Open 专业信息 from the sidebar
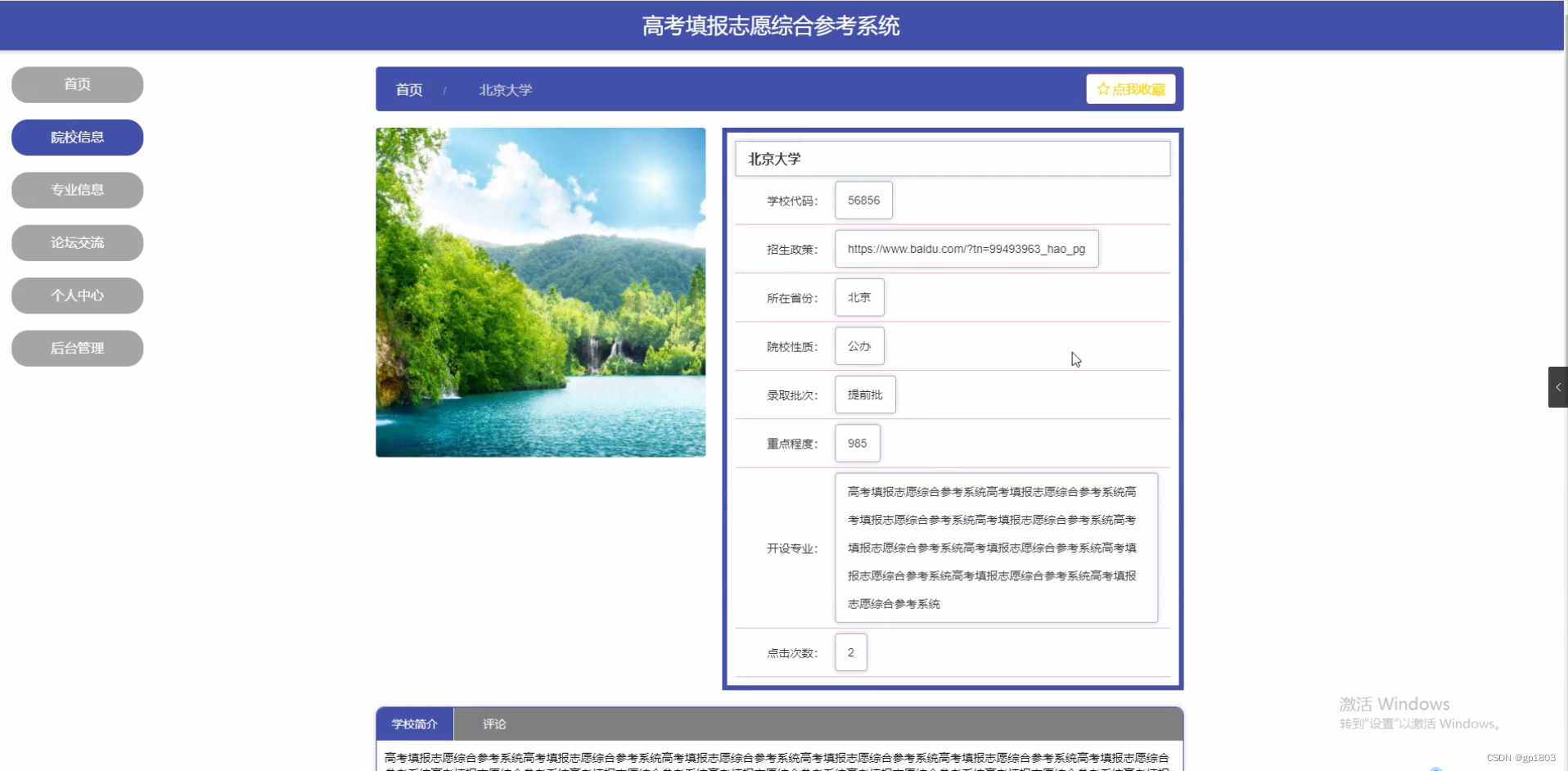The height and width of the screenshot is (771, 1568). point(77,190)
